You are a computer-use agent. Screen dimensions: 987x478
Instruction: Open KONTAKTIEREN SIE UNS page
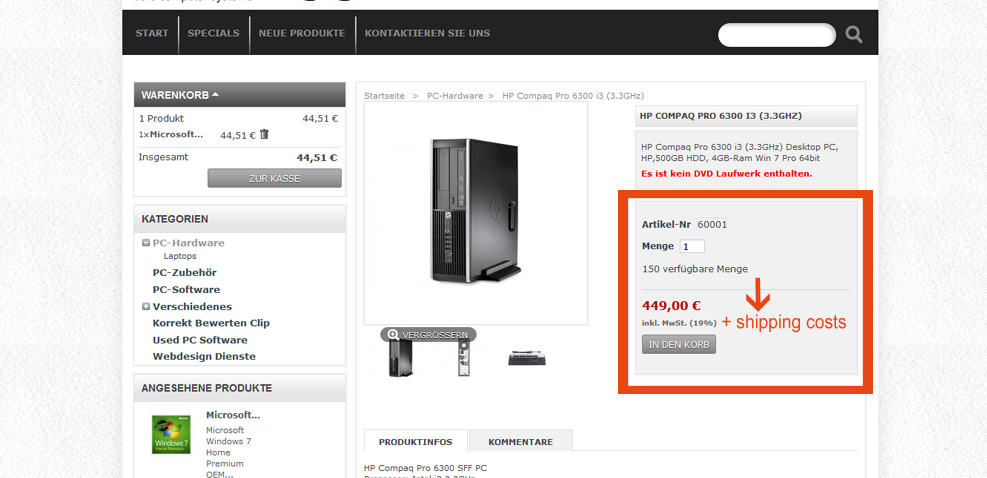[x=427, y=33]
